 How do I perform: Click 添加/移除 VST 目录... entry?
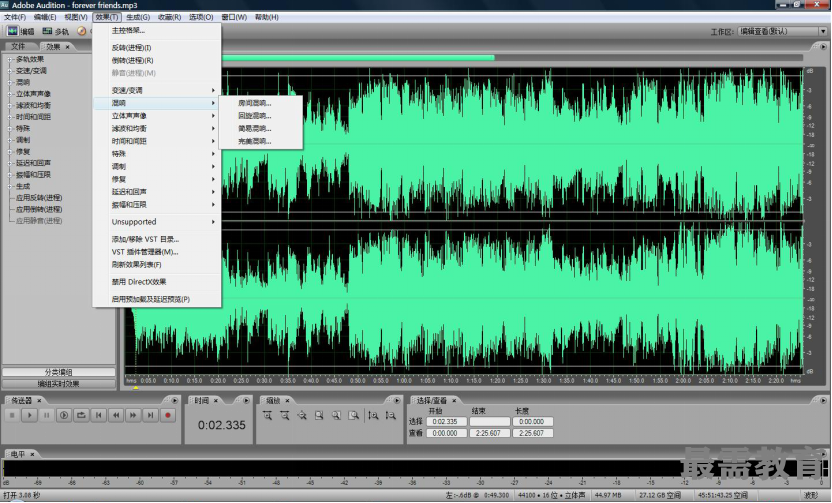pyautogui.click(x=157, y=239)
